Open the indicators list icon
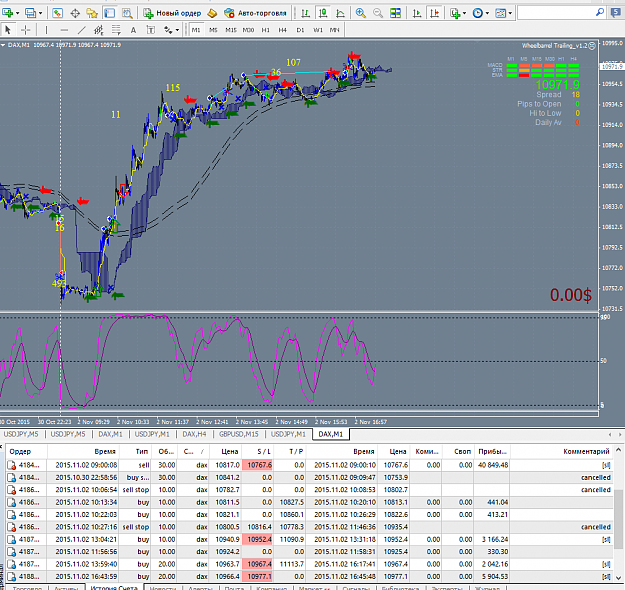This screenshot has width=625, height=590. pyautogui.click(x=455, y=13)
